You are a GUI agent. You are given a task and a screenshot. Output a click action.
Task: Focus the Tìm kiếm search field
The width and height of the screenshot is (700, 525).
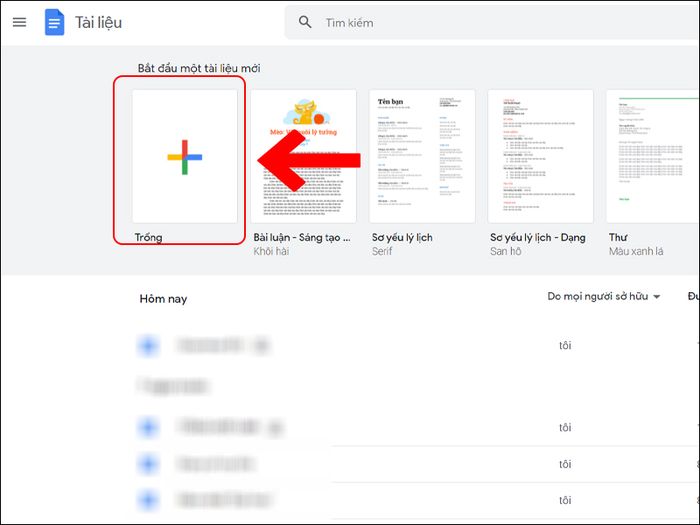pyautogui.click(x=491, y=22)
